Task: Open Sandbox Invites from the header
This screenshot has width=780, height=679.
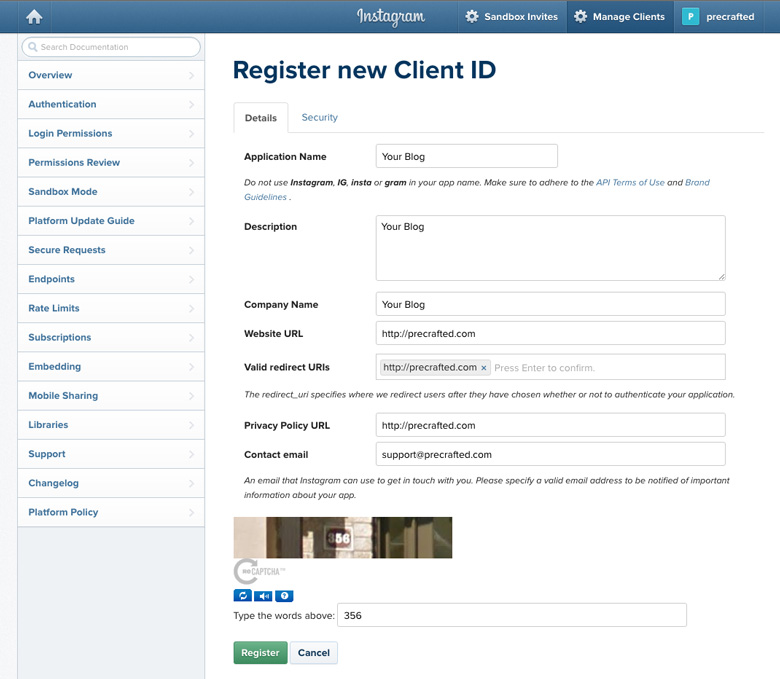Action: click(511, 16)
